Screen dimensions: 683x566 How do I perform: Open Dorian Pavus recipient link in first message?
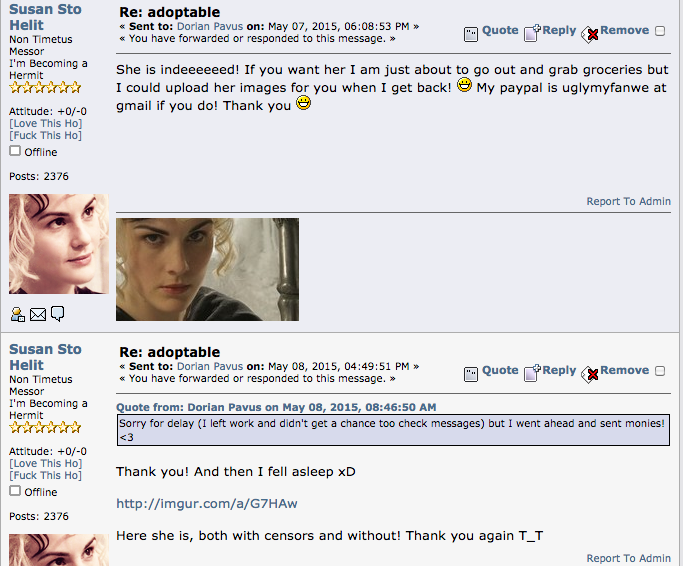[x=210, y=26]
